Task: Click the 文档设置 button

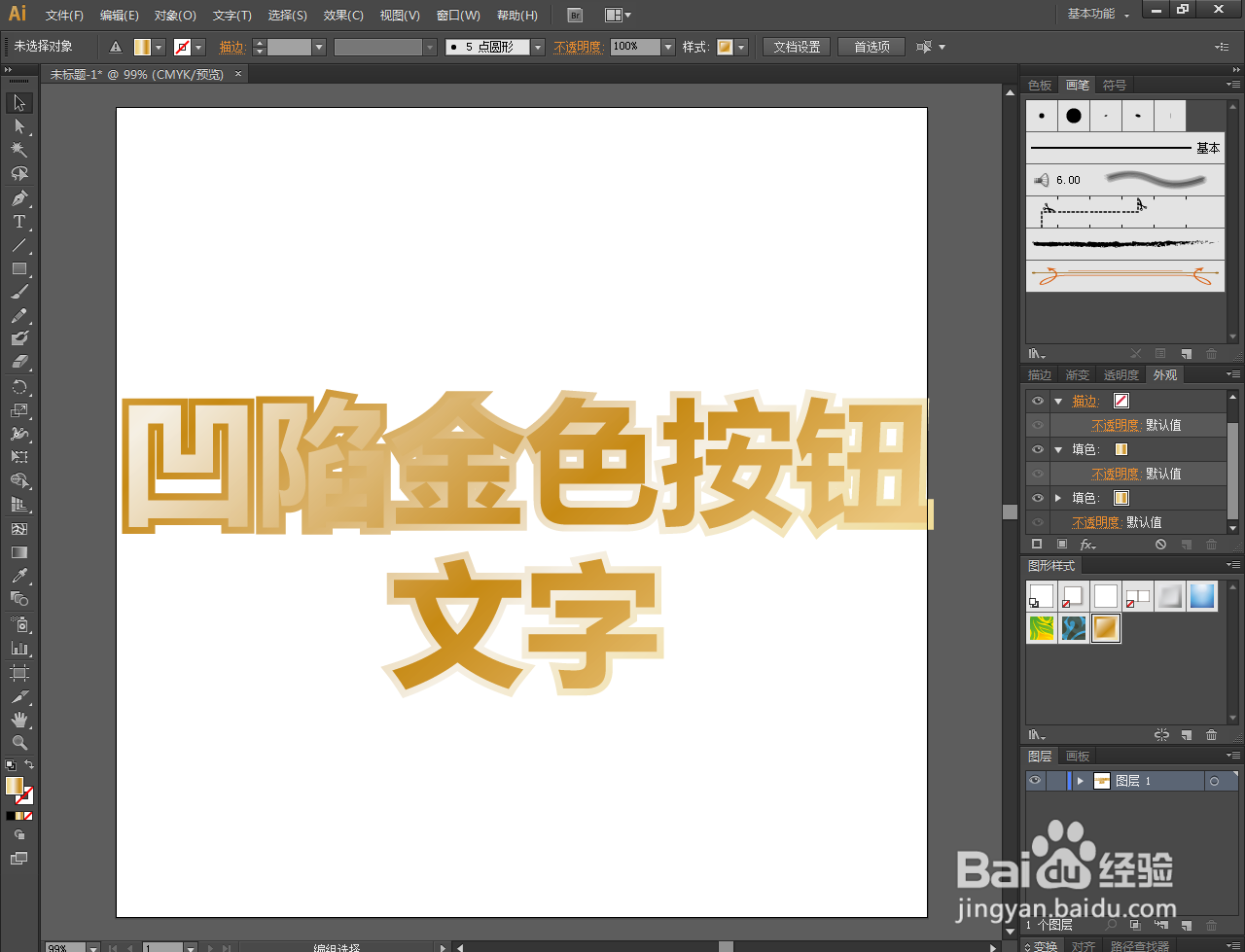Action: click(796, 46)
